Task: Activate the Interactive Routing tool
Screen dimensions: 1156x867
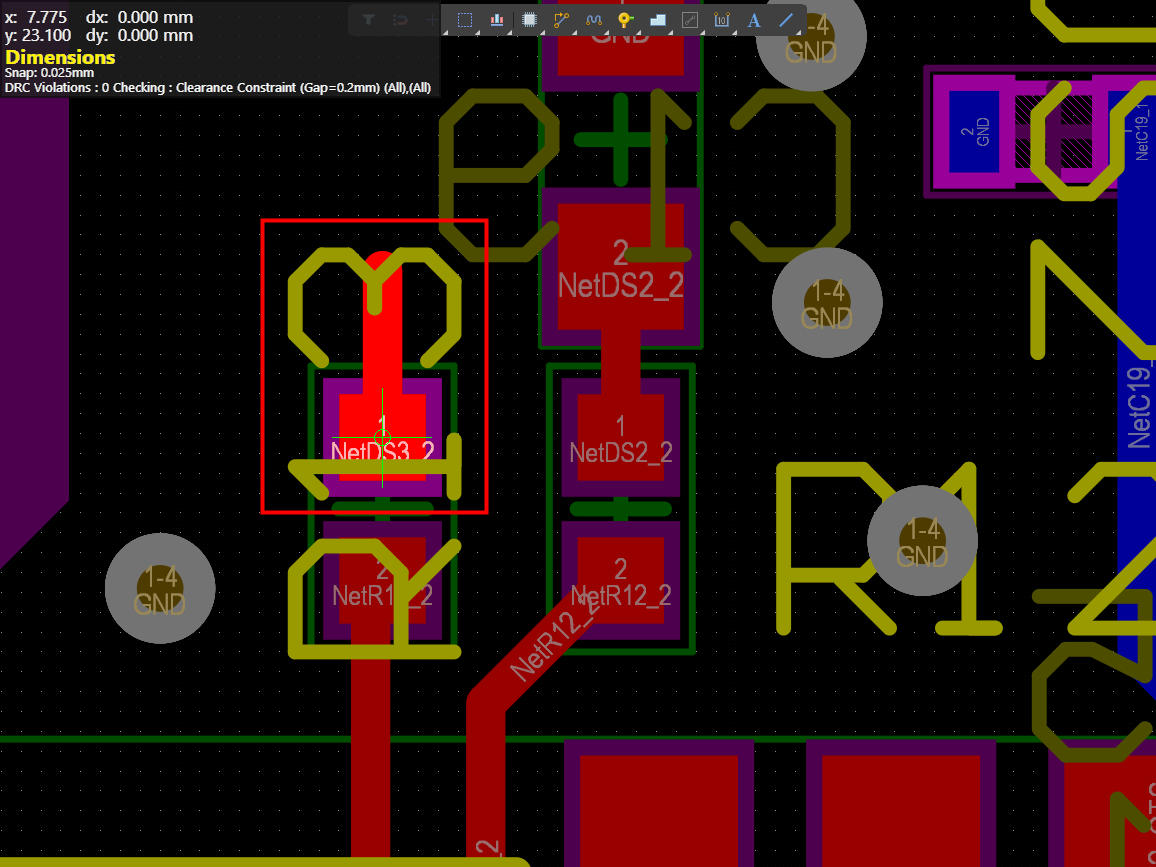Action: pyautogui.click(x=561, y=20)
